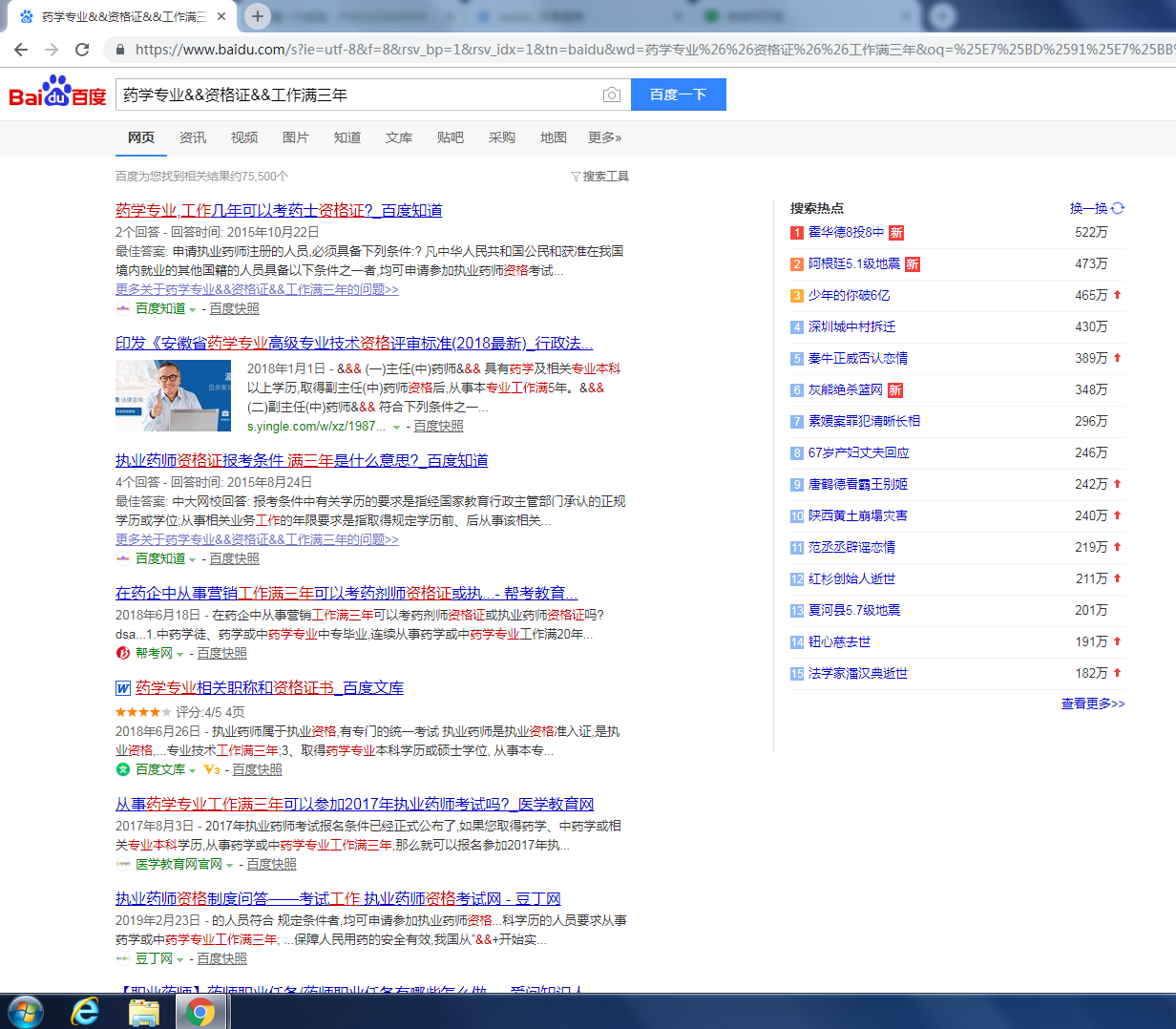Expand dropdown arrow next to 帮考网

pos(179,655)
